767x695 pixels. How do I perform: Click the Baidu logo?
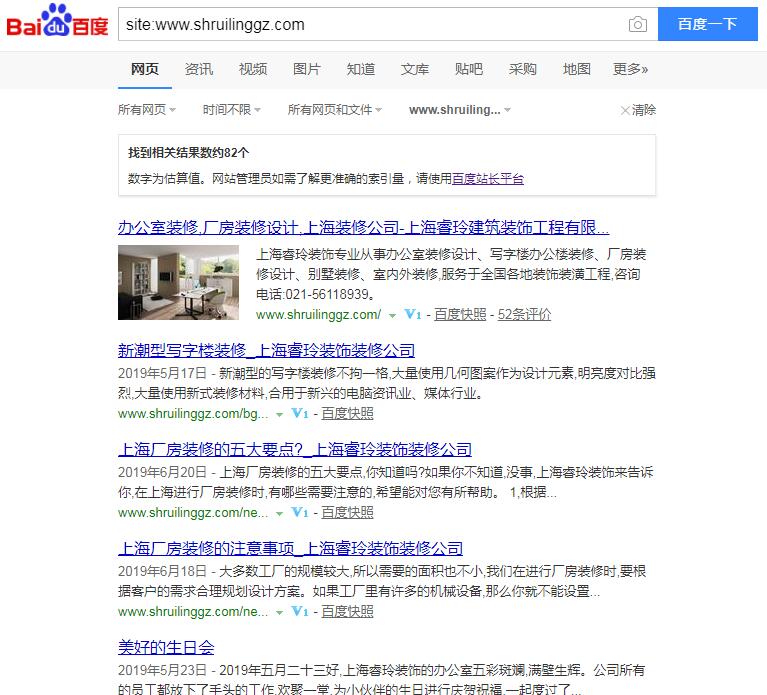[x=57, y=21]
